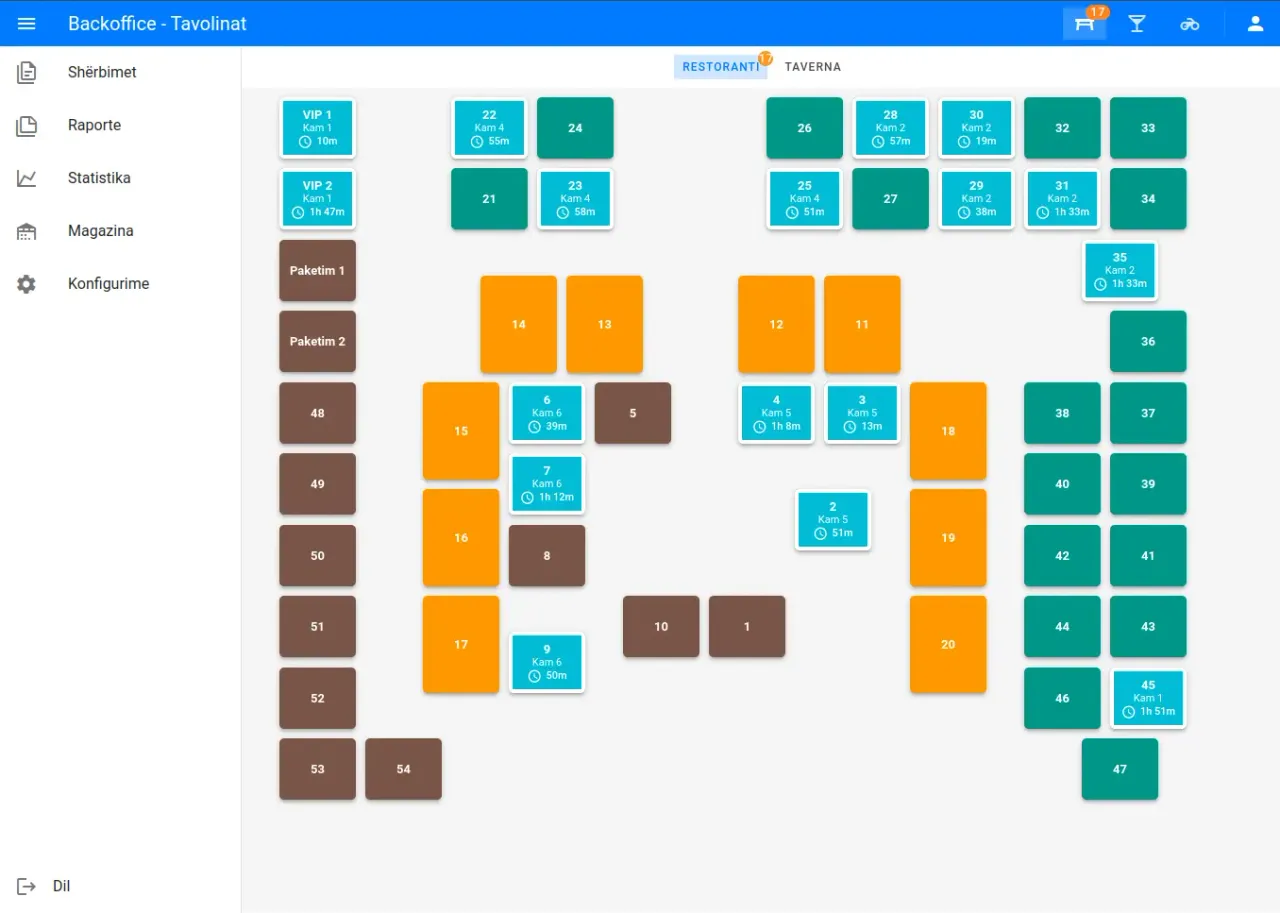The height and width of the screenshot is (913, 1280).
Task: Open table 9 served by Kam 6
Action: (546, 662)
